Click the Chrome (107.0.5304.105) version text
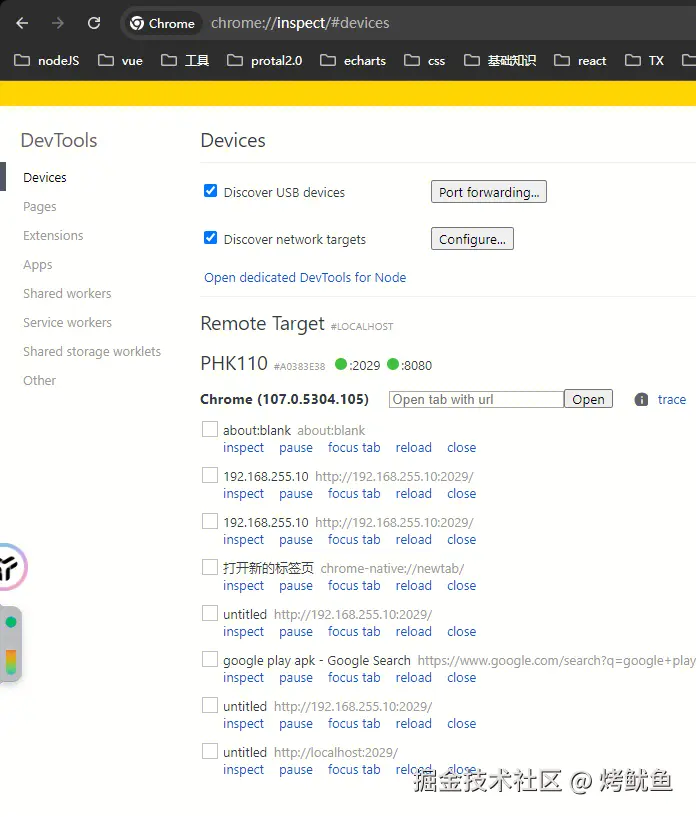The height and width of the screenshot is (817, 696). 284,400
